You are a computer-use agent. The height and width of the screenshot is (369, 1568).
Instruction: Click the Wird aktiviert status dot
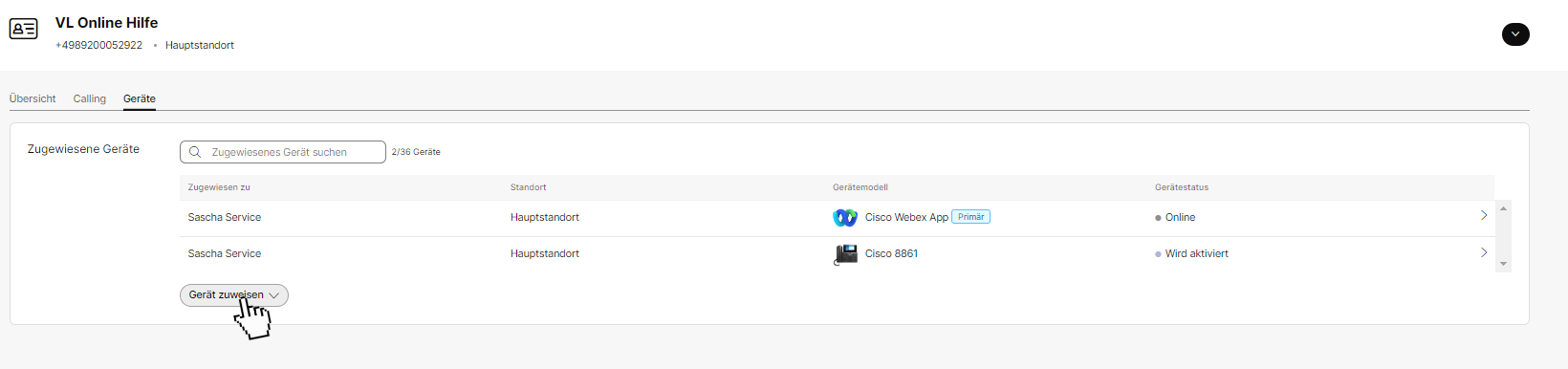point(1158,254)
